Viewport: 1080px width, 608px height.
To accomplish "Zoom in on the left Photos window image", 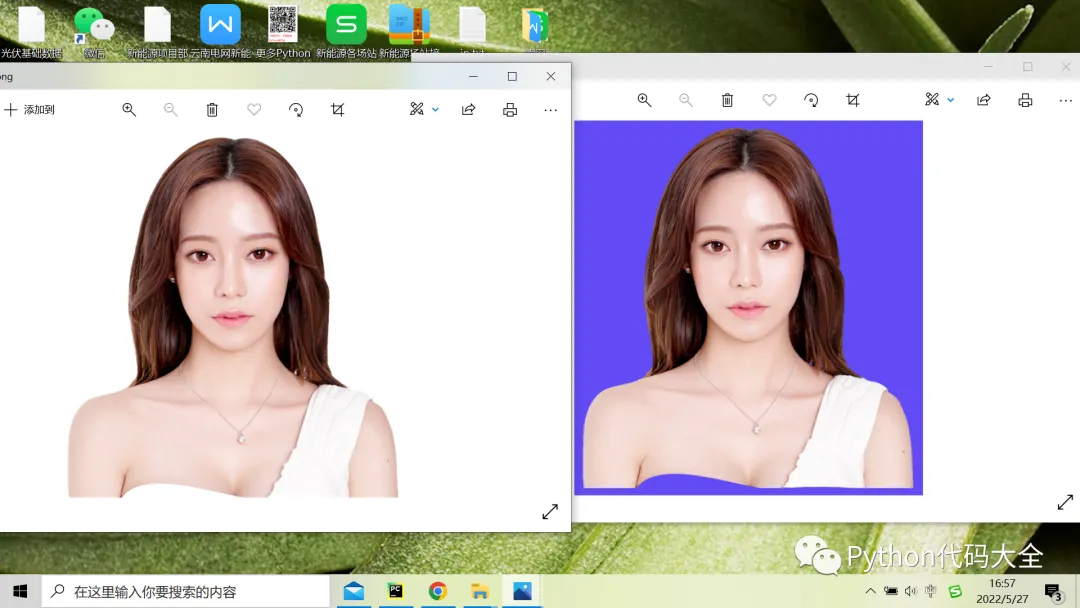I will point(129,109).
